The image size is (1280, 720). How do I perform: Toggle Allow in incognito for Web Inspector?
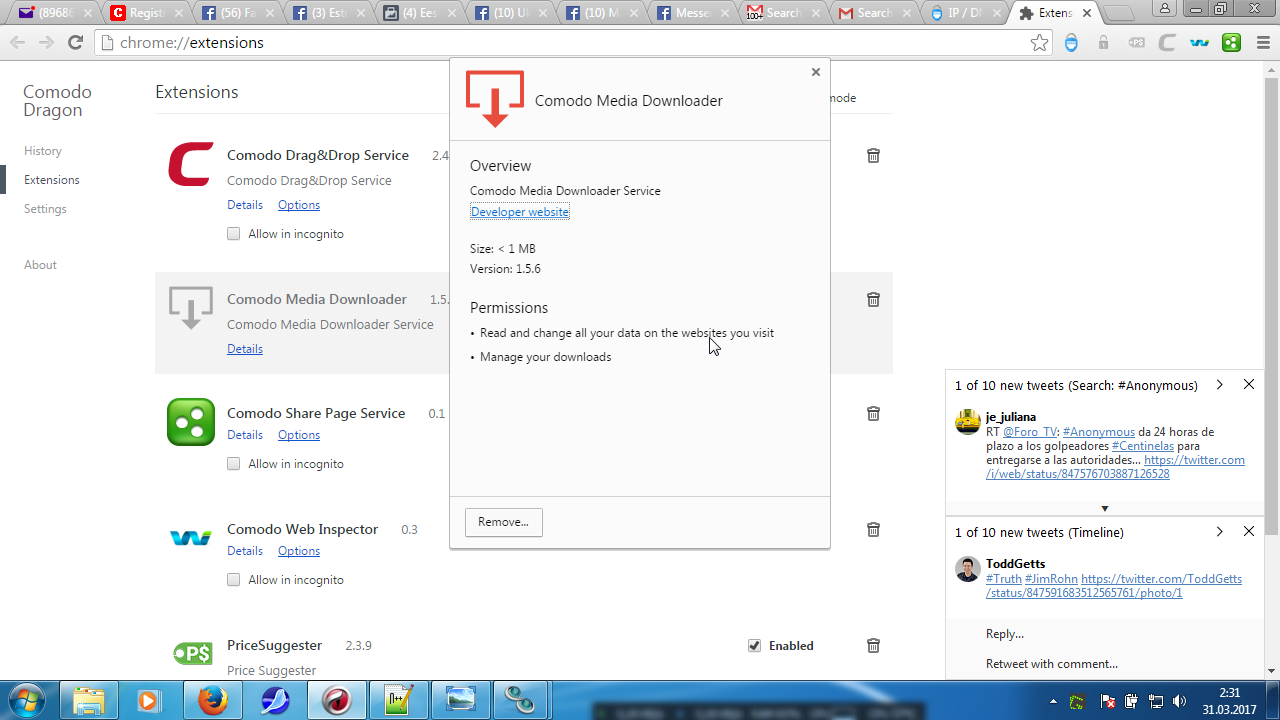point(233,580)
